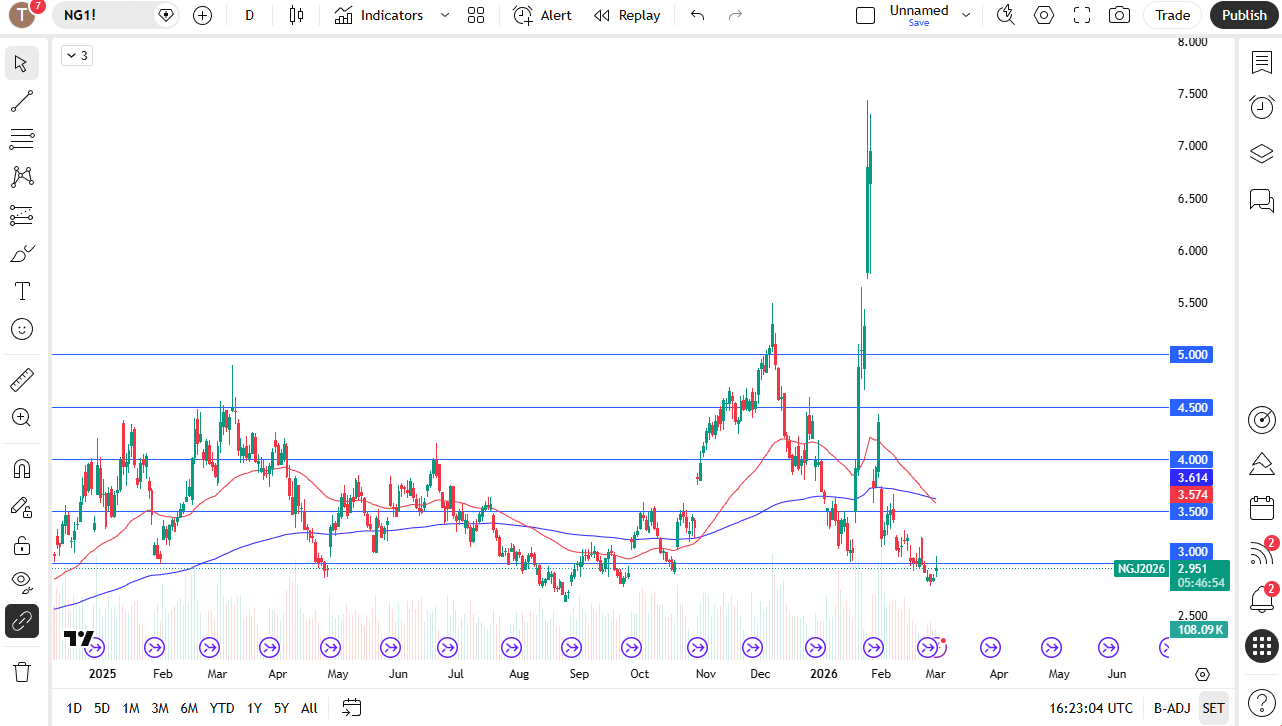Expand the Indicators favorites dropdown arrow
1282x726 pixels.
click(x=445, y=15)
